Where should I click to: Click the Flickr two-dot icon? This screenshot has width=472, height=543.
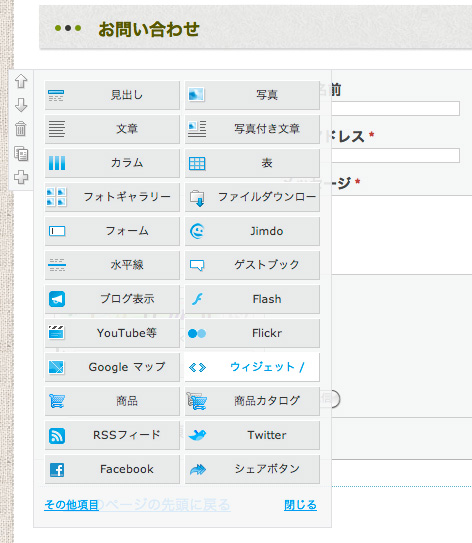pos(197,333)
